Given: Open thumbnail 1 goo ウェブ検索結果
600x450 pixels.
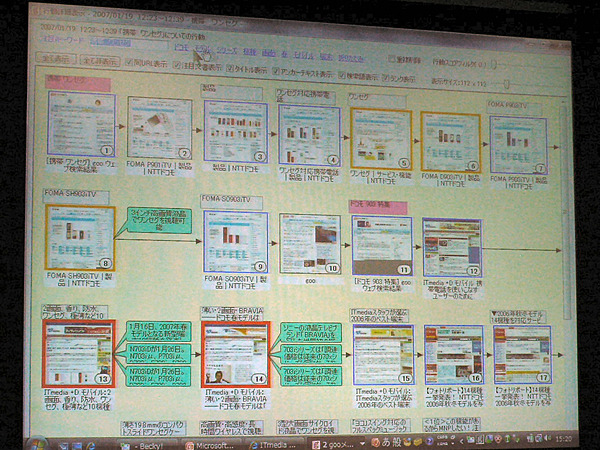Looking at the screenshot, I should click(x=81, y=124).
